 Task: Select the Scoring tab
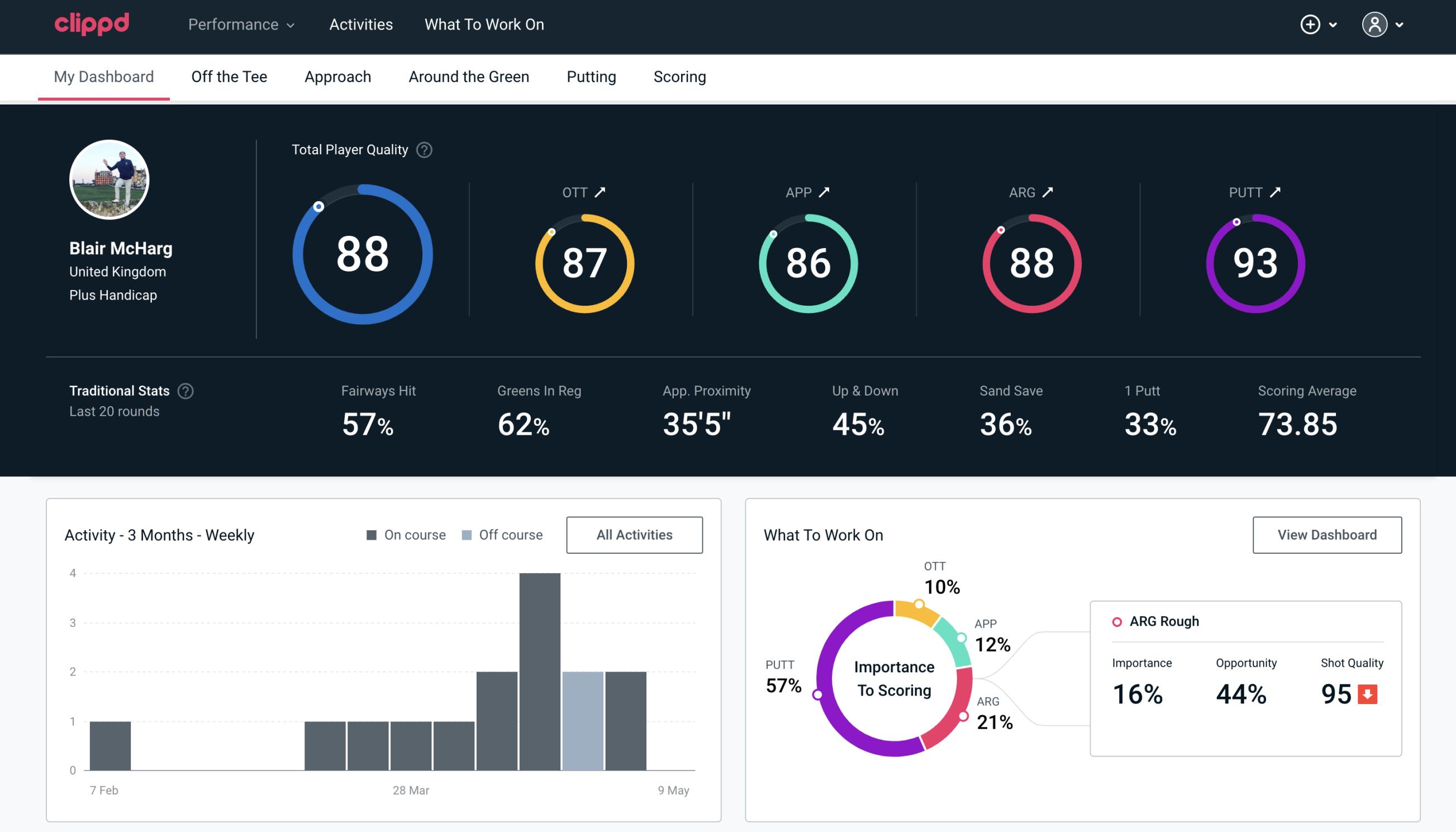pyautogui.click(x=680, y=76)
